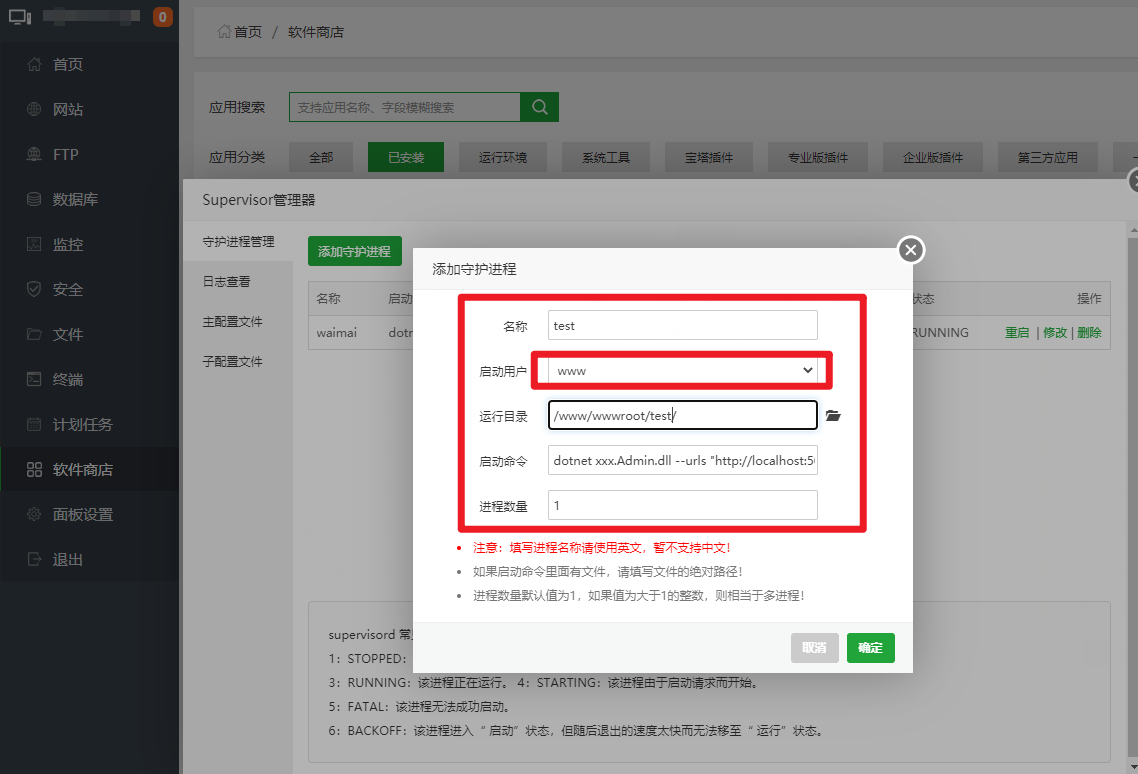Click the 进程数量 input field
This screenshot has height=774, width=1138.
[683, 505]
